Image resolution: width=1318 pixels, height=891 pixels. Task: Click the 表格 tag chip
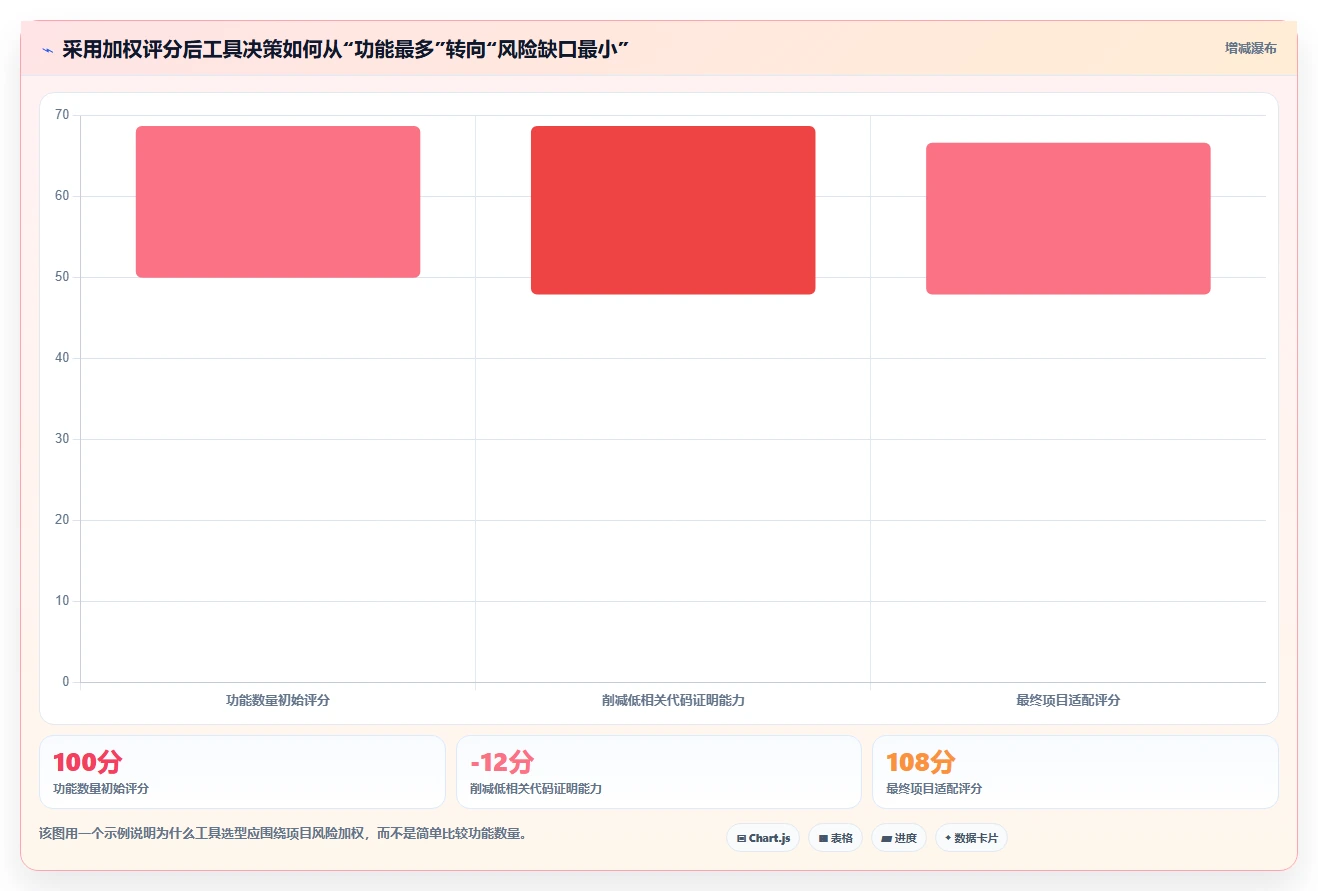[835, 838]
